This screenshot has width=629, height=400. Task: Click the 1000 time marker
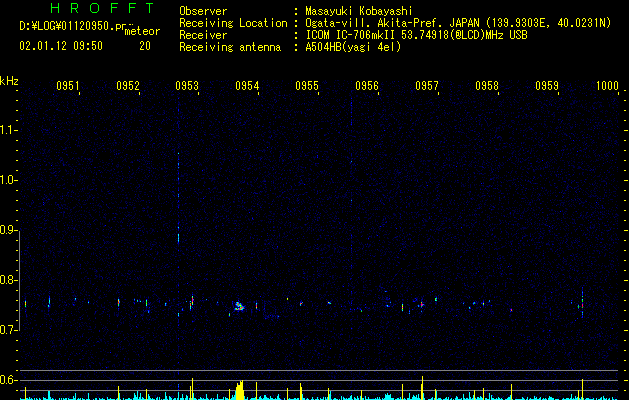pyautogui.click(x=607, y=85)
